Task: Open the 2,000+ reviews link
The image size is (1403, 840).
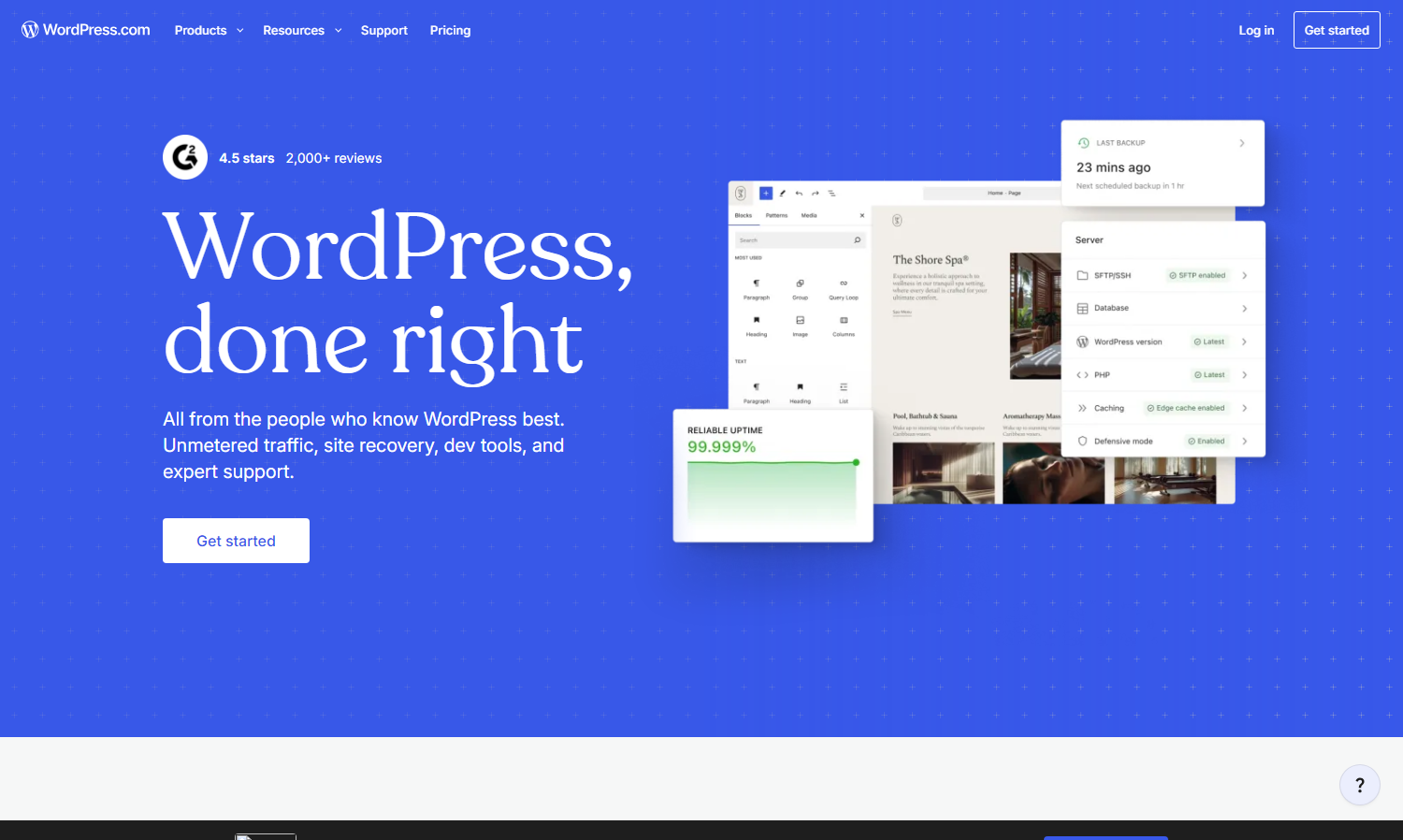Action: pos(334,158)
